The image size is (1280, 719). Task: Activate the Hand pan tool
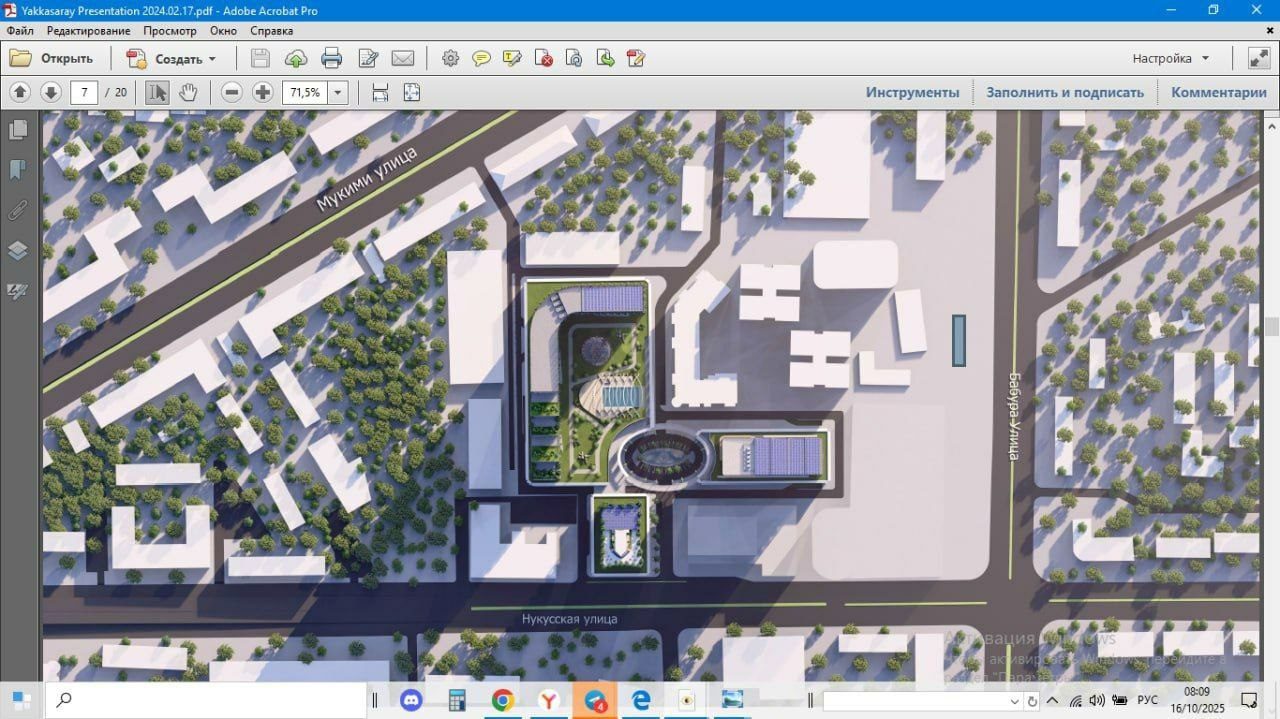coord(188,92)
